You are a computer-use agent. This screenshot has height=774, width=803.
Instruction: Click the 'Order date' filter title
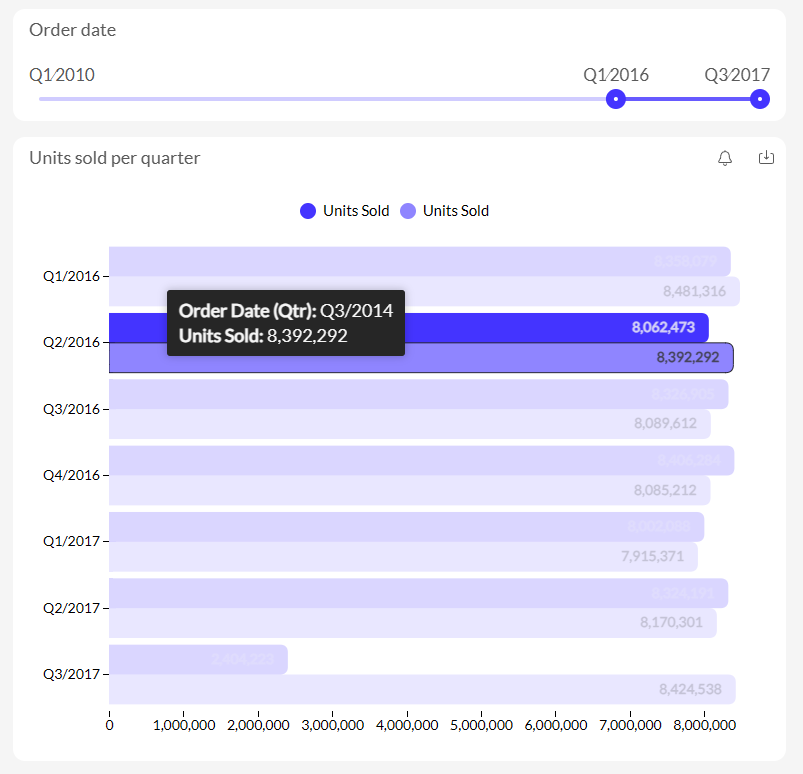[x=72, y=30]
